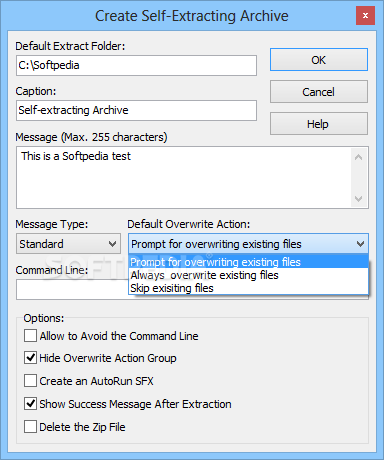Click inside the Caption text field
384x460 pixels.
pyautogui.click(x=136, y=110)
